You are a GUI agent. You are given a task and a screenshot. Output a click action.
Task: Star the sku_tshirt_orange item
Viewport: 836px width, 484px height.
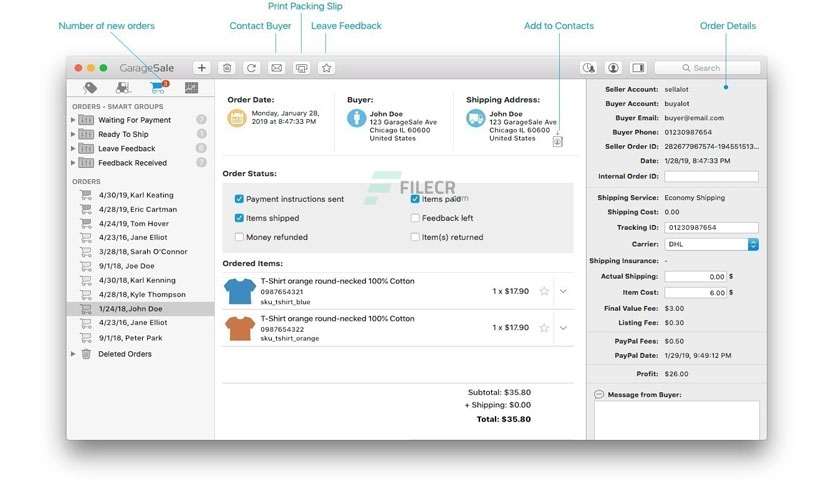544,328
